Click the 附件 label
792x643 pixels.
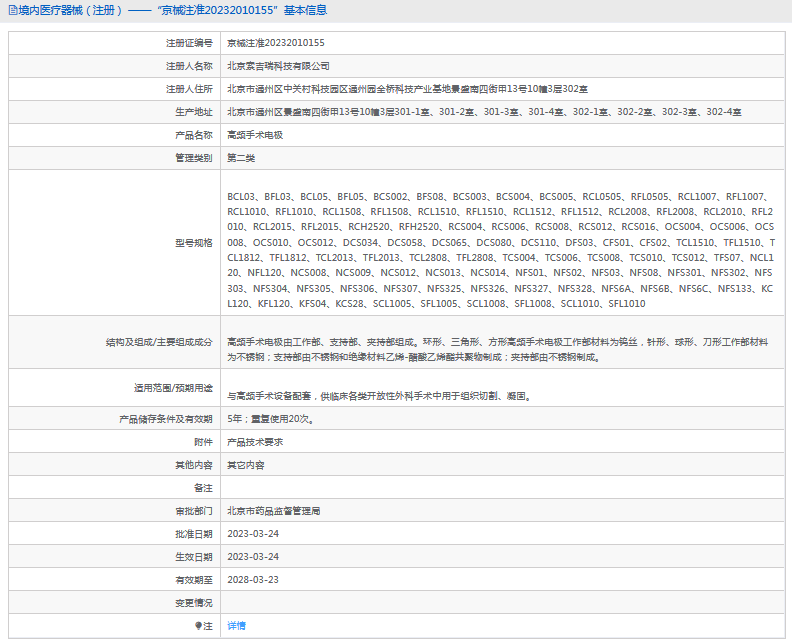pyautogui.click(x=204, y=442)
